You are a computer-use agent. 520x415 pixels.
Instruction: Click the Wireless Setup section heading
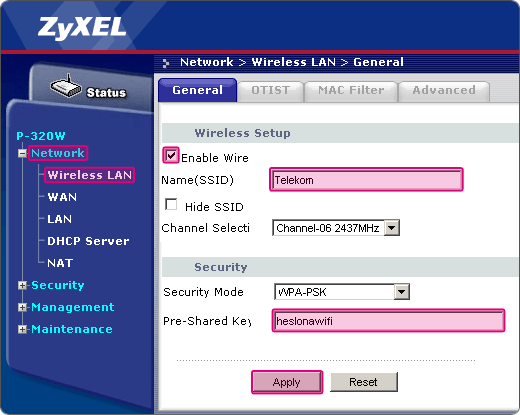click(x=242, y=133)
